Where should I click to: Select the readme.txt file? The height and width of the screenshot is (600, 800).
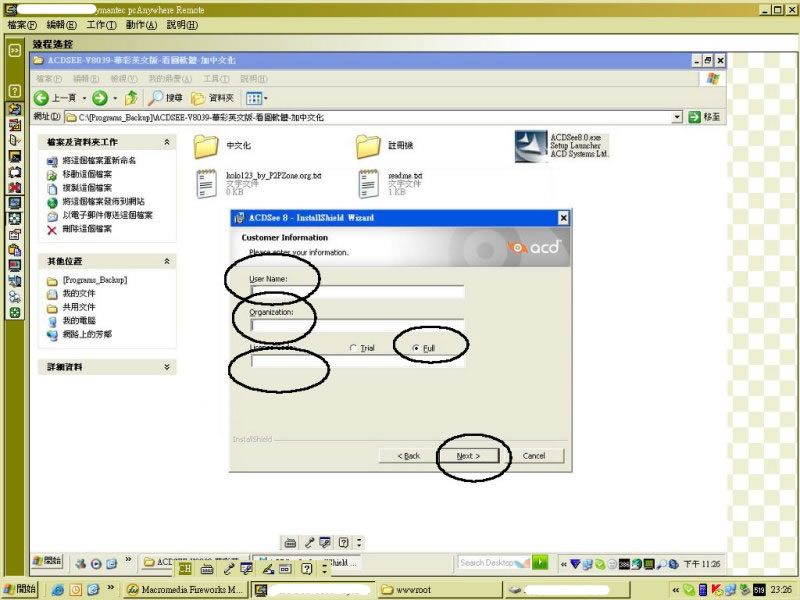[x=390, y=184]
